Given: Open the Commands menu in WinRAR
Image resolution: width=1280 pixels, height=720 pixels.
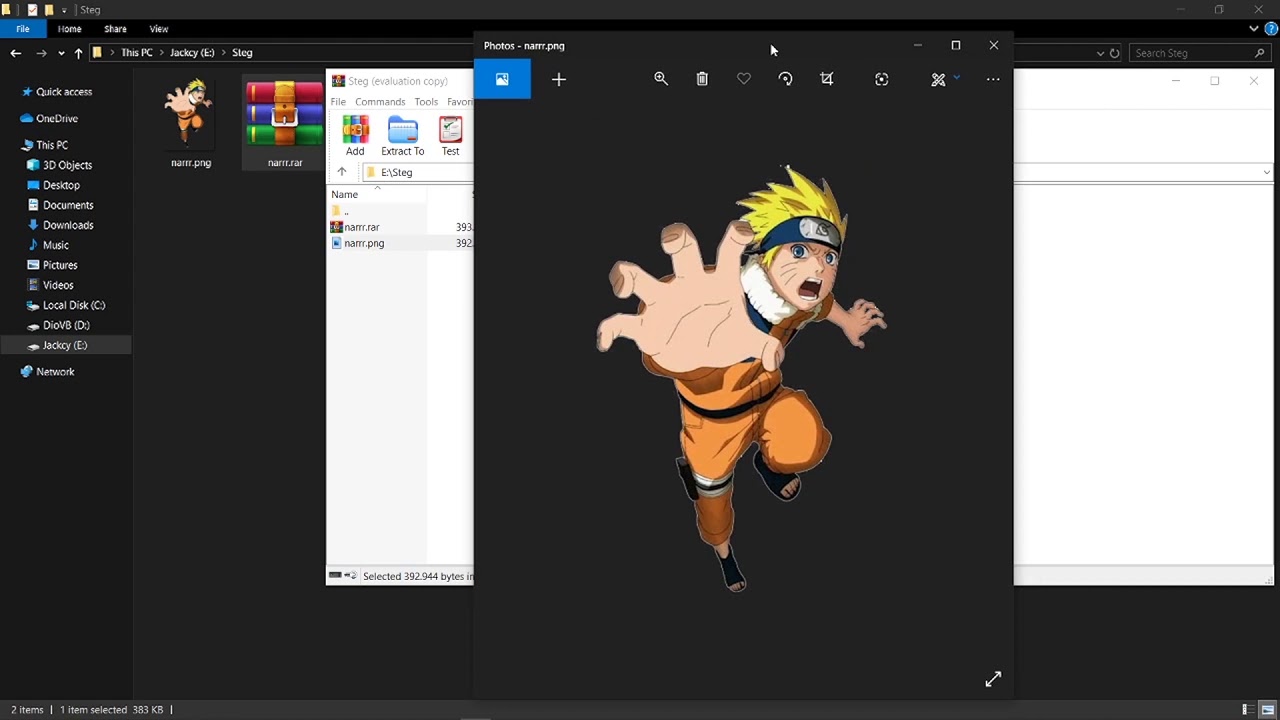Looking at the screenshot, I should click(380, 102).
